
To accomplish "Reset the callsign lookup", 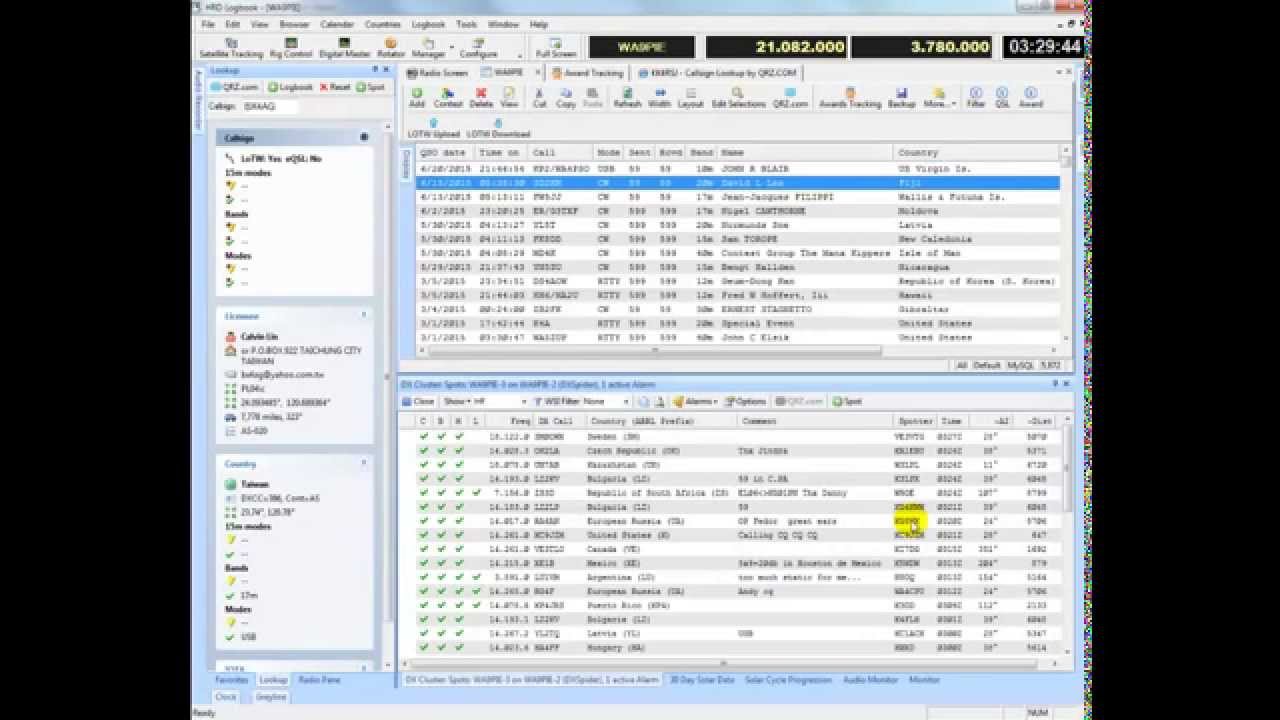I will (336, 87).
